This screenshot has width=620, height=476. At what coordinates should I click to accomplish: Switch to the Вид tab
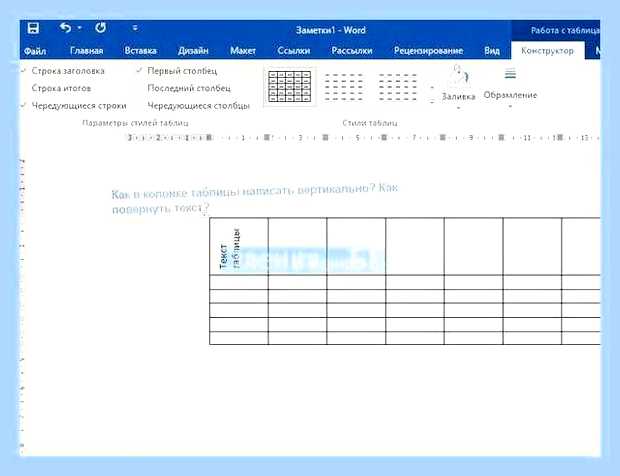pyautogui.click(x=492, y=51)
